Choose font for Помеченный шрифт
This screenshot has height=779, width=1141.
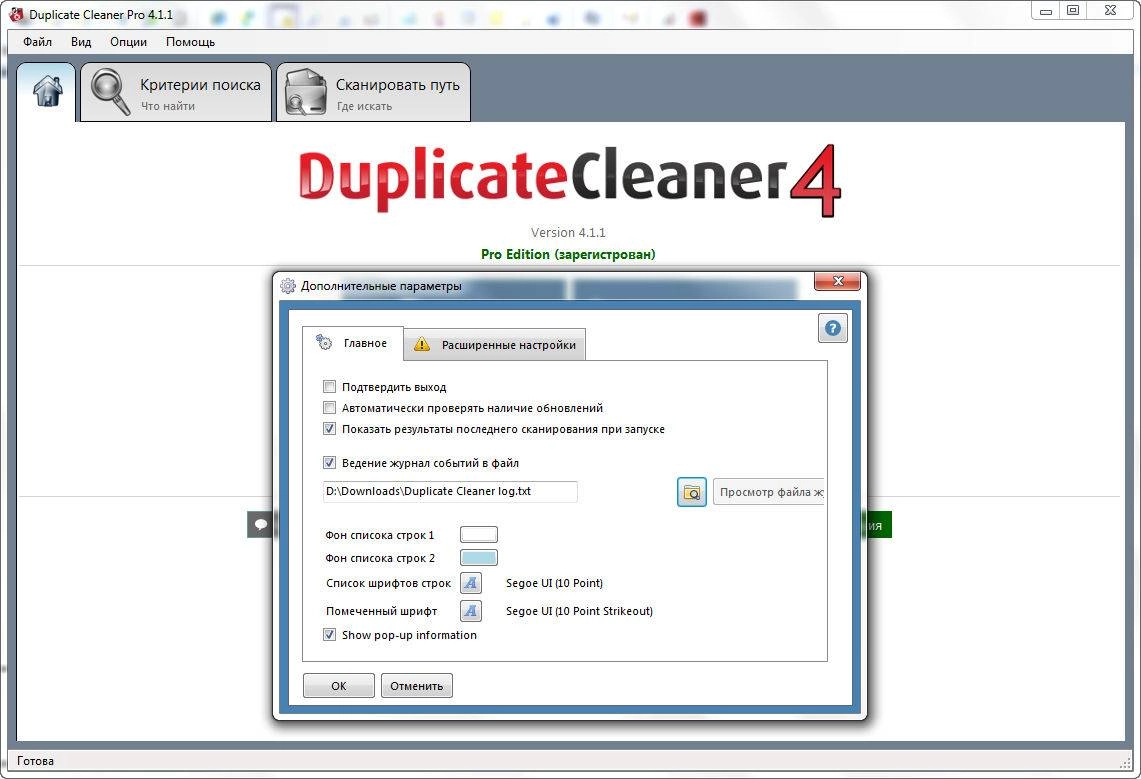[x=471, y=610]
